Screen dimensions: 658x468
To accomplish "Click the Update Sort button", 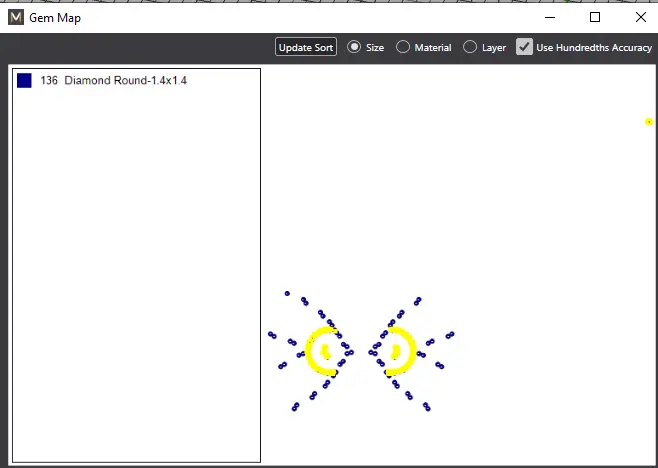I will (x=306, y=47).
